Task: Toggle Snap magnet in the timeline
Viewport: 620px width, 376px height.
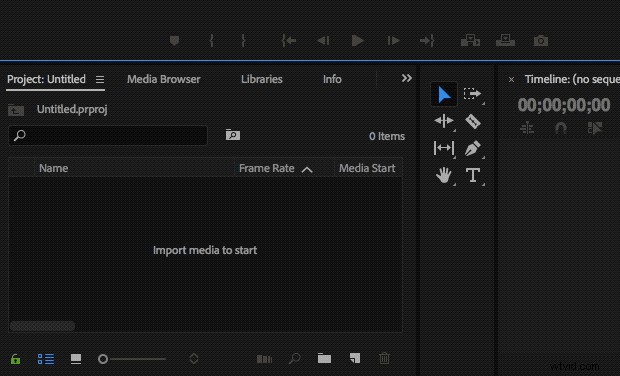Action: (561, 128)
